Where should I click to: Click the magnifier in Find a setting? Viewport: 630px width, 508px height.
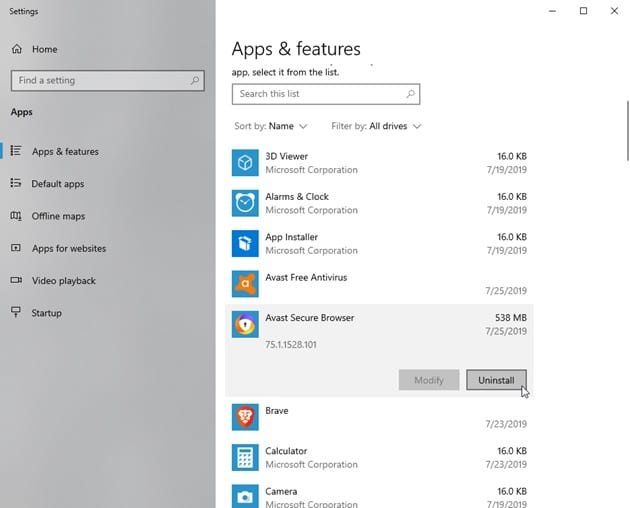[x=194, y=80]
